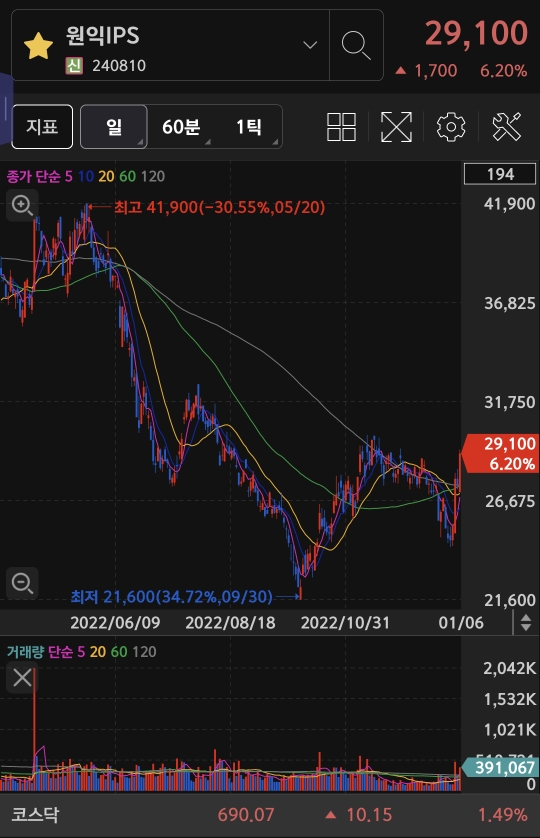Screen dimensions: 540x838
Task: Toggle the favorite star for 원익IPS
Action: click(38, 46)
